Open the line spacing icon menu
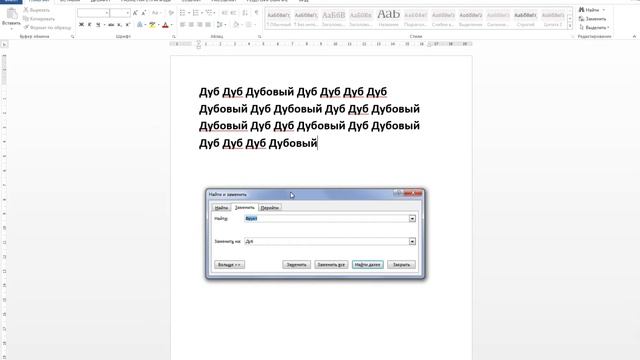This screenshot has height=360, width=640. pos(220,25)
